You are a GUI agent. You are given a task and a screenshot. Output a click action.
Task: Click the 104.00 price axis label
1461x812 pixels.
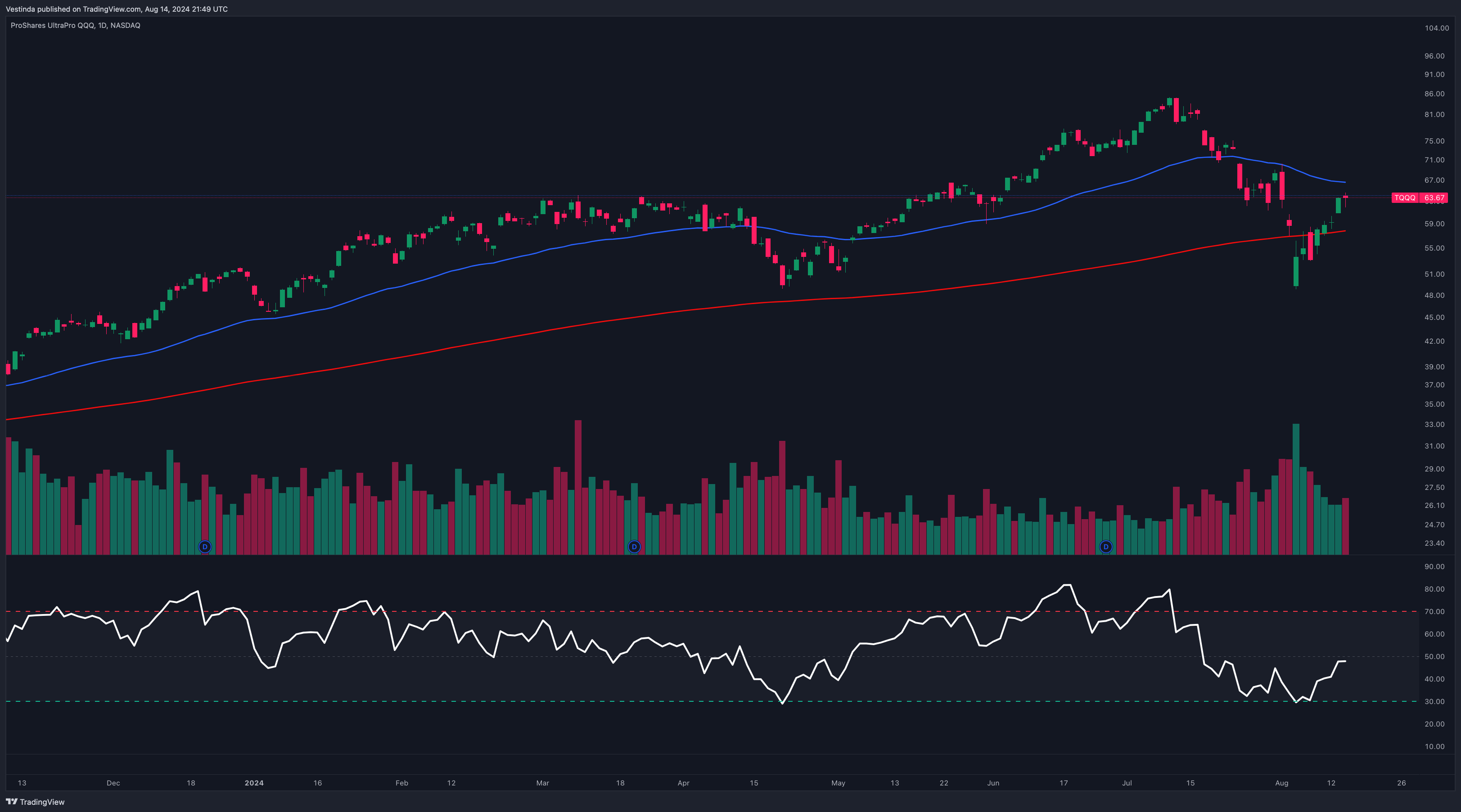[1437, 28]
